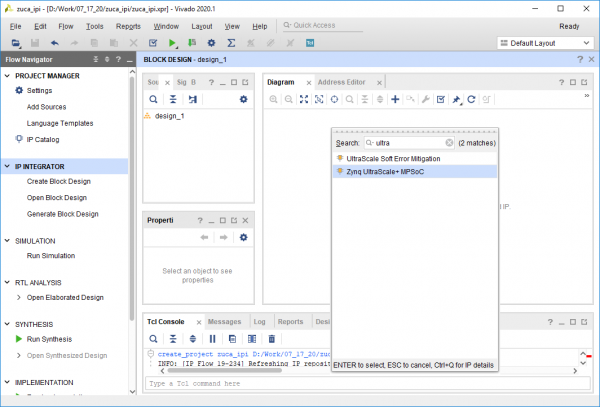
Task: Click search icon in Sources panel
Action: [153, 99]
